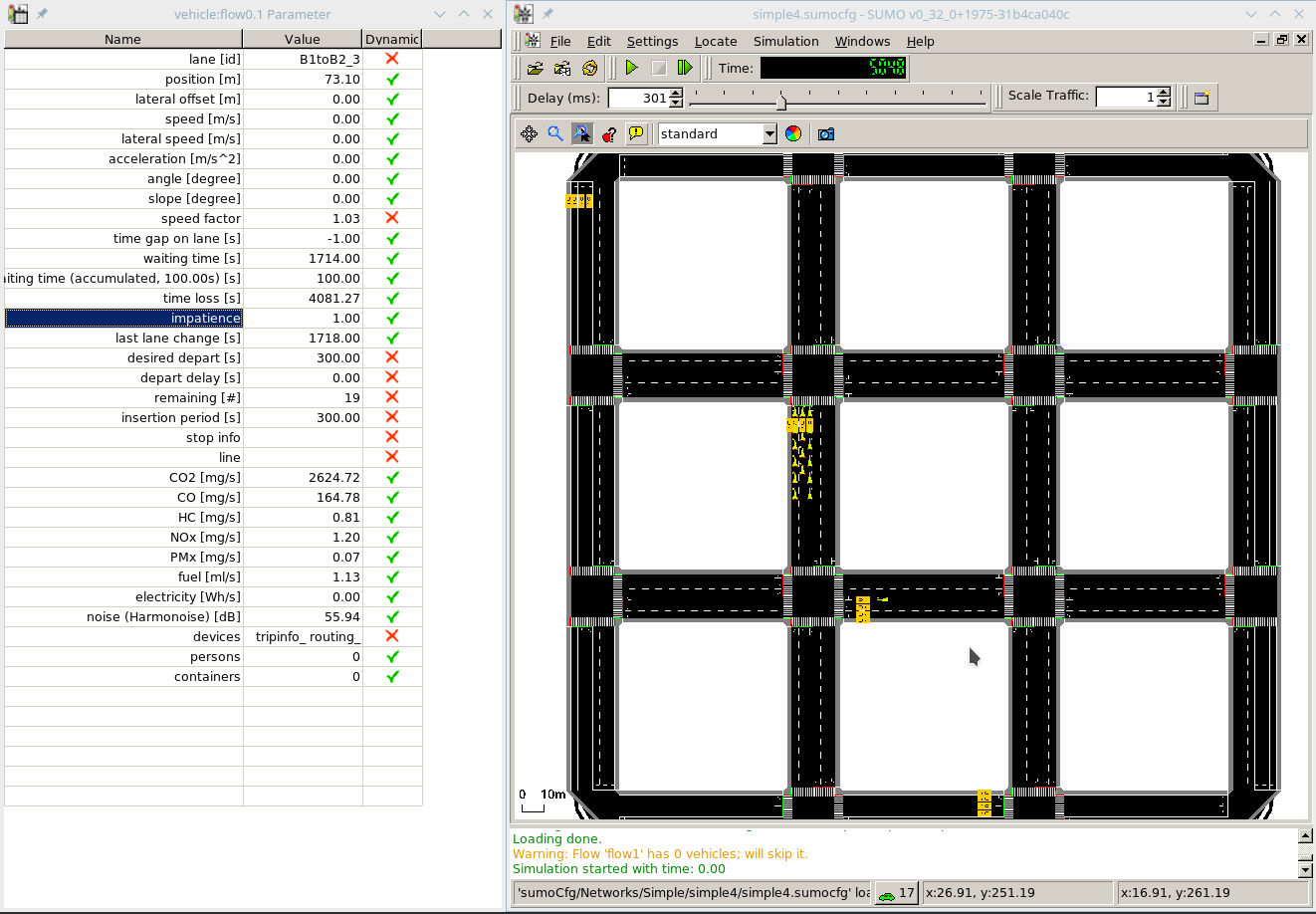This screenshot has width=1316, height=914.
Task: Increase the Delay (ms) value with the up arrow
Action: 677,94
